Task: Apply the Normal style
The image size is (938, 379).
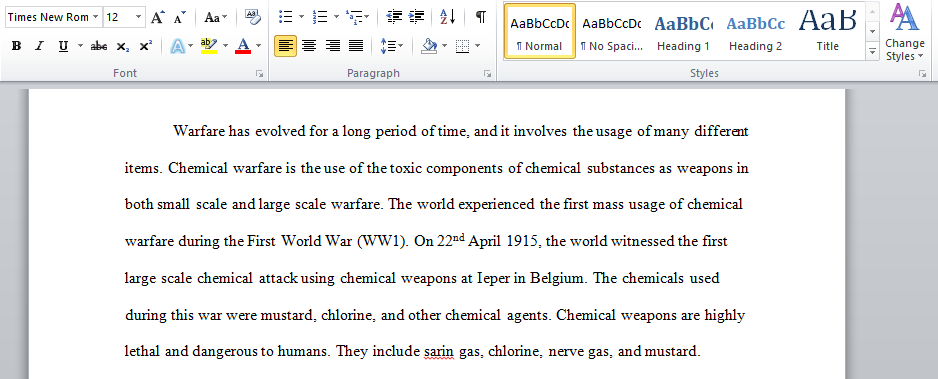Action: click(x=540, y=31)
